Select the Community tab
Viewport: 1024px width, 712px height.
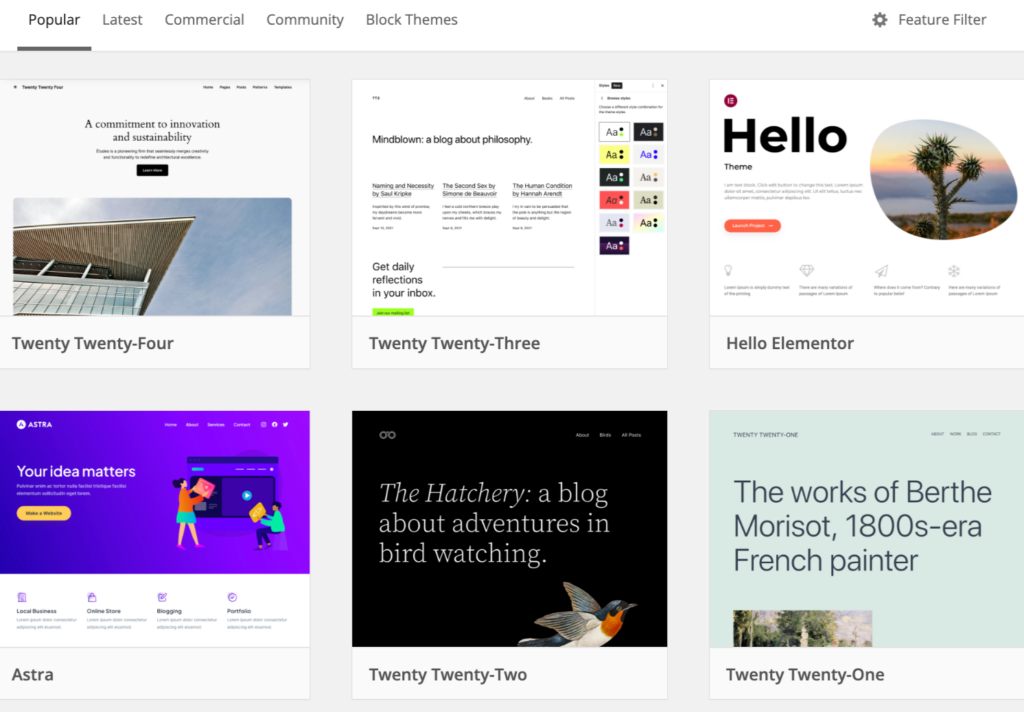click(x=305, y=20)
